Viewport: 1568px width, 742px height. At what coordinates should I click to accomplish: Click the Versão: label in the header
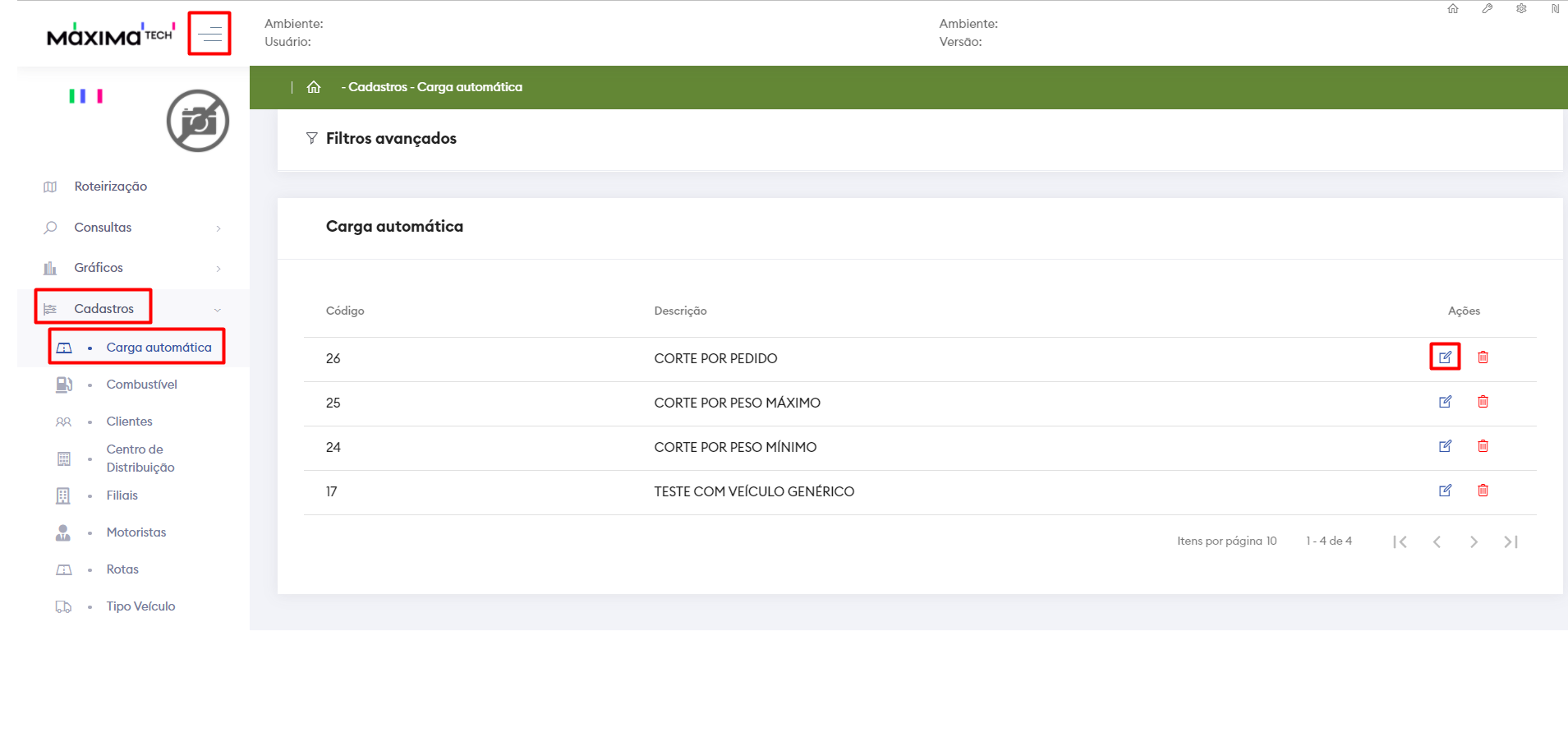pyautogui.click(x=961, y=42)
